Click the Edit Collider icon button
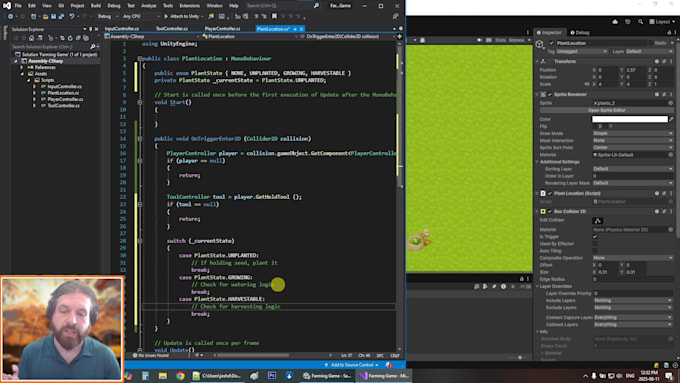Image resolution: width=680 pixels, height=383 pixels. [597, 221]
